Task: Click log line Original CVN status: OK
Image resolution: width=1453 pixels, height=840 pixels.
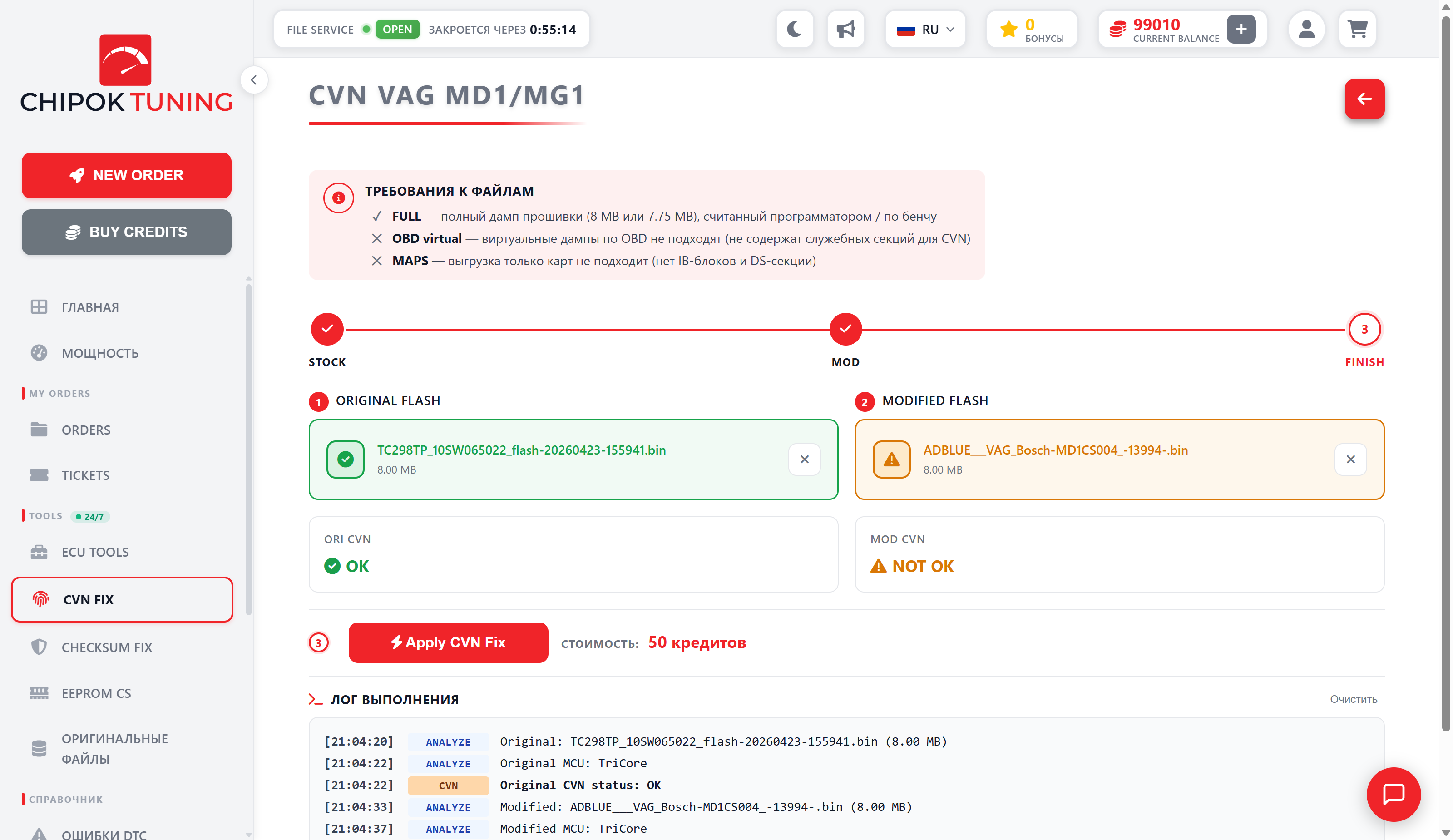Action: coord(580,785)
